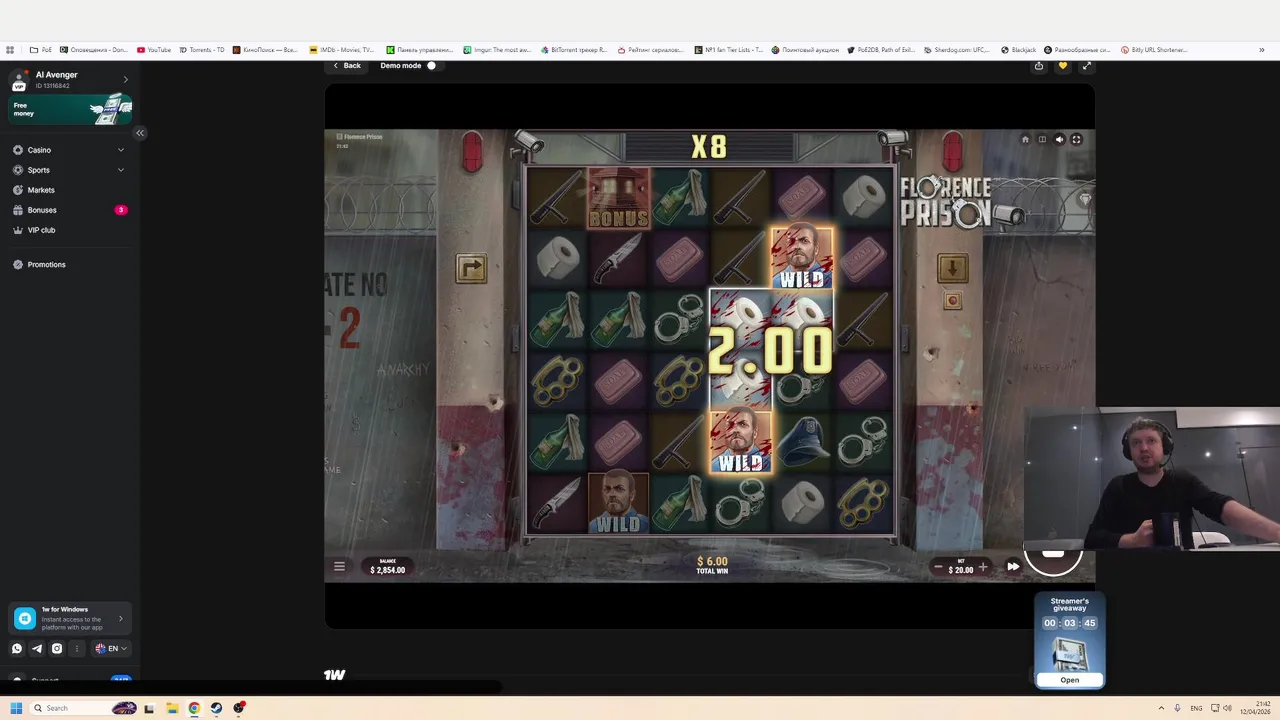The width and height of the screenshot is (1280, 720).
Task: Click the diamond icon near razor wire
Action: tap(1085, 200)
